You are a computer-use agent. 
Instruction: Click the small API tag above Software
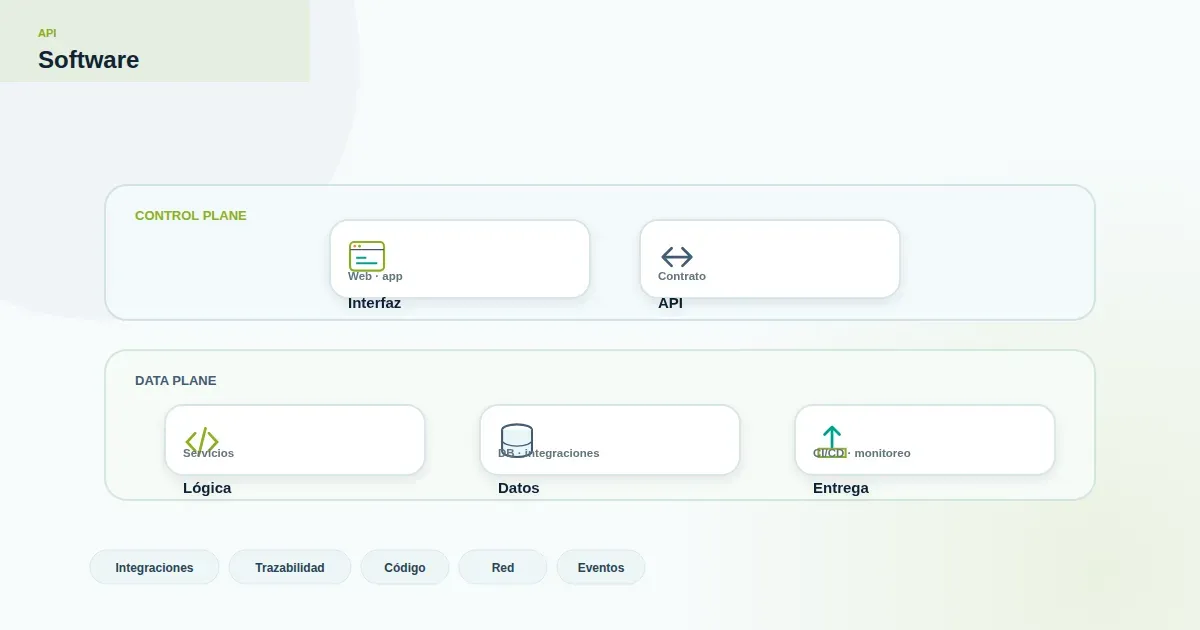click(47, 33)
